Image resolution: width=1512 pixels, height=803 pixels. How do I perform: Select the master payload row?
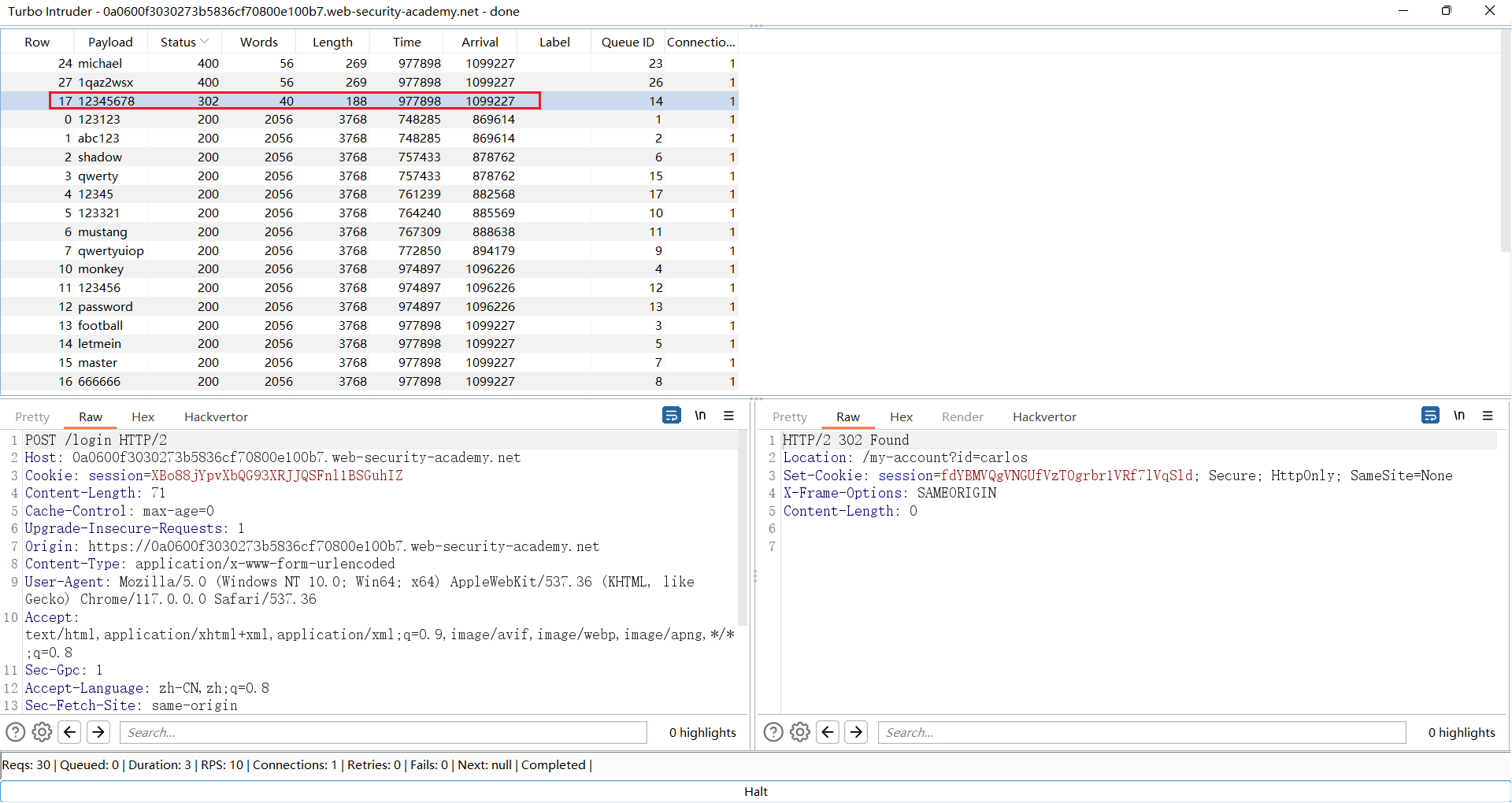(x=369, y=362)
